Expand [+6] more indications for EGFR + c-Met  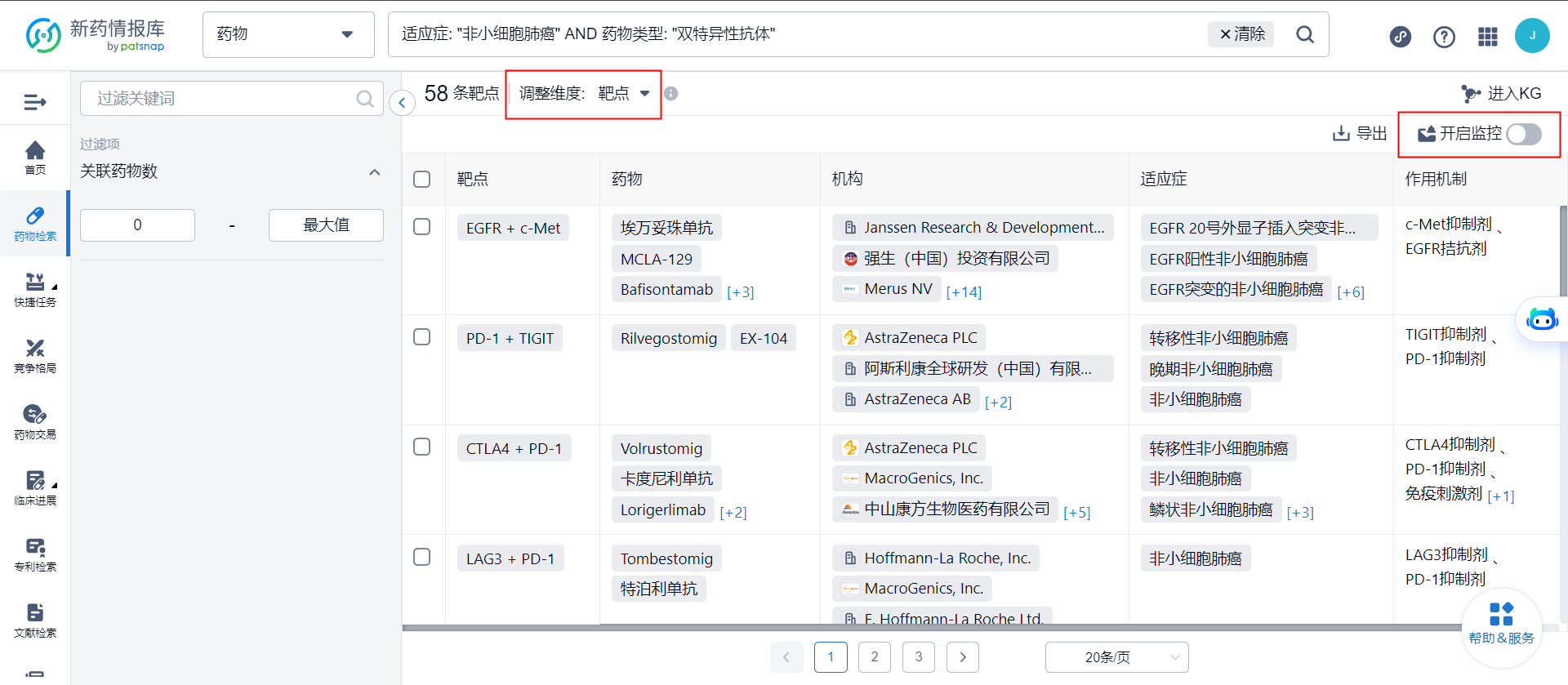point(1350,291)
